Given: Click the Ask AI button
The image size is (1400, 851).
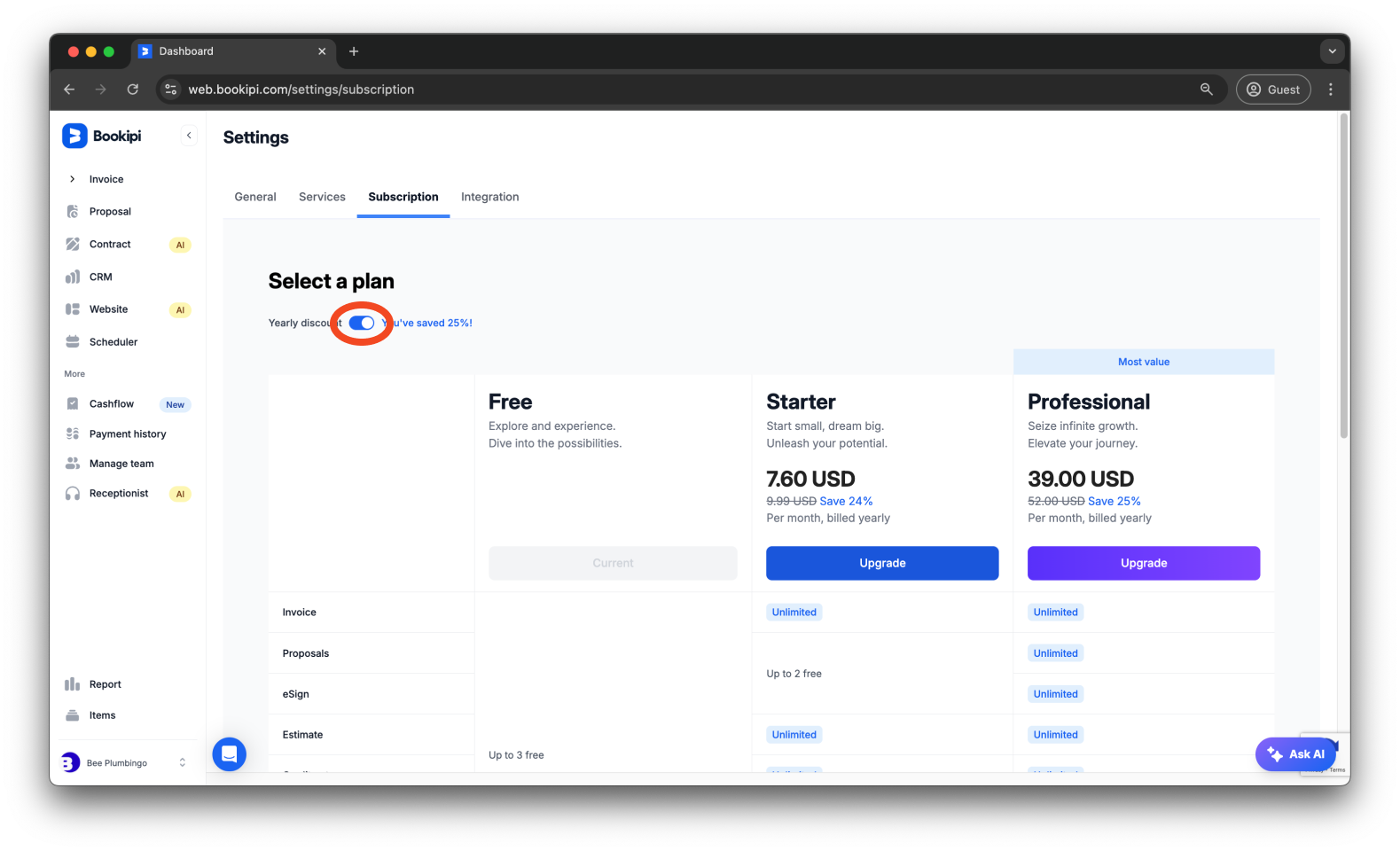Looking at the screenshot, I should coord(1295,754).
